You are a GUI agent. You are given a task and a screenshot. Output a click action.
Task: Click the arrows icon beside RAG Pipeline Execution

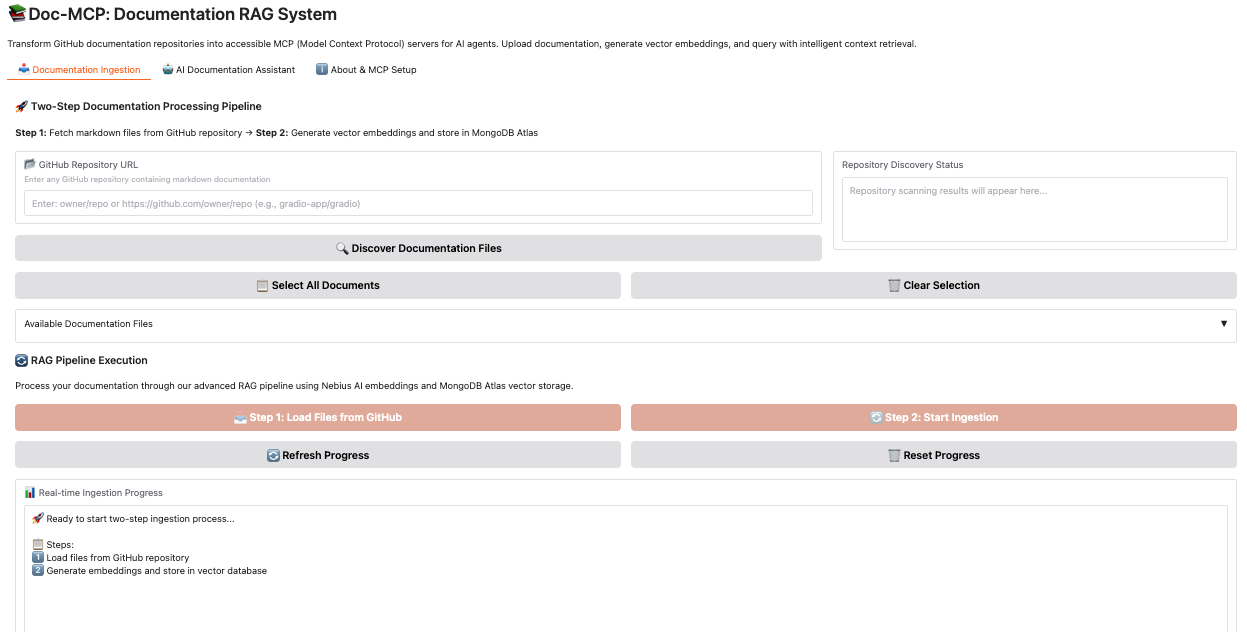click(20, 361)
